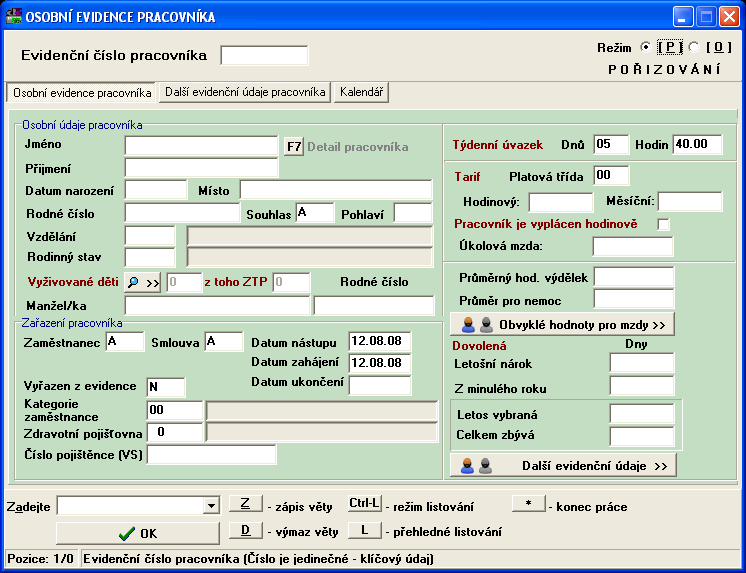The height and width of the screenshot is (573, 746).
Task: Click the Celkem zbývá field
Action: (642, 436)
